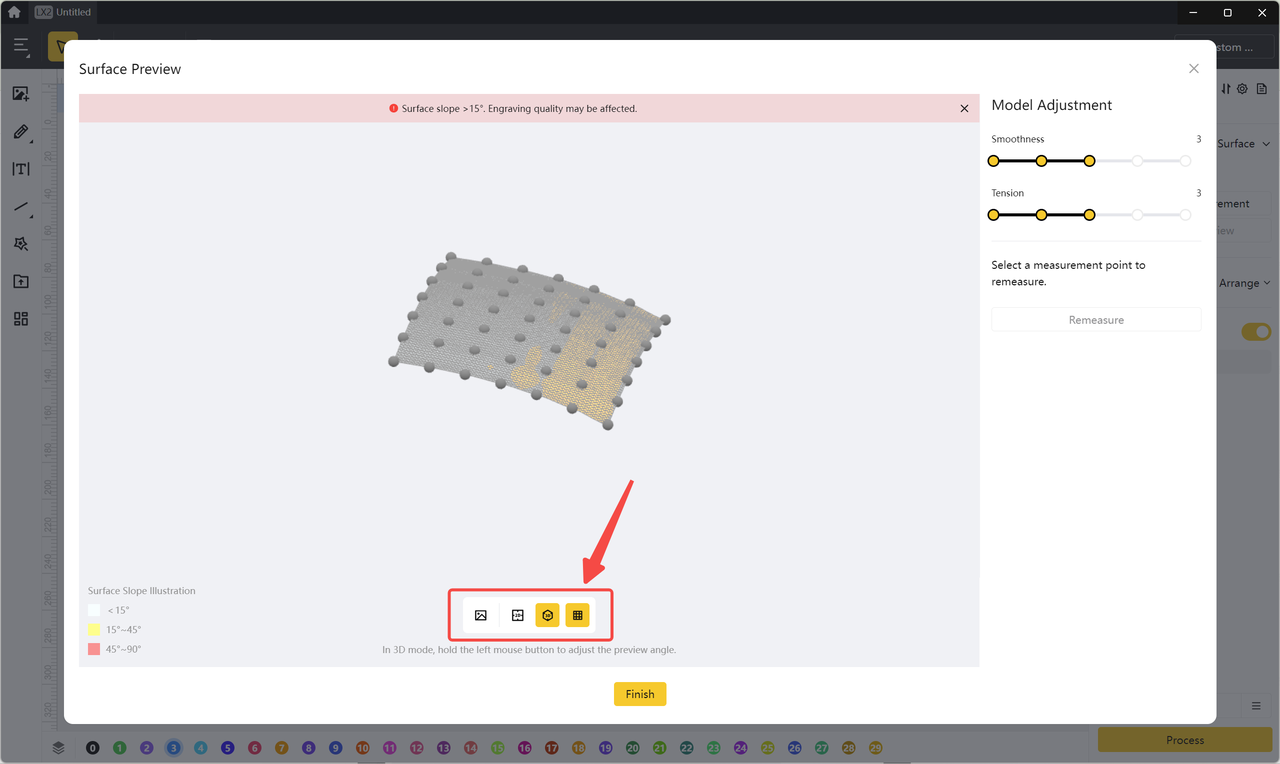
Task: Switch to 2D preview mode
Action: [x=517, y=615]
